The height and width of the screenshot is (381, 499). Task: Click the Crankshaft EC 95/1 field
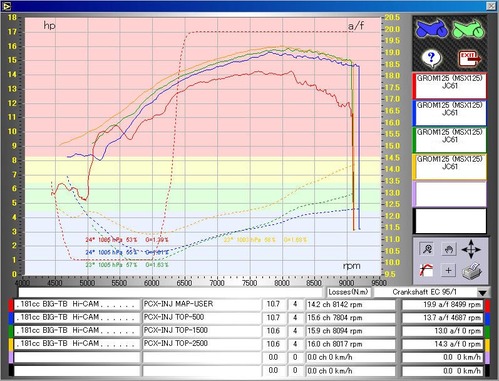[x=424, y=292]
